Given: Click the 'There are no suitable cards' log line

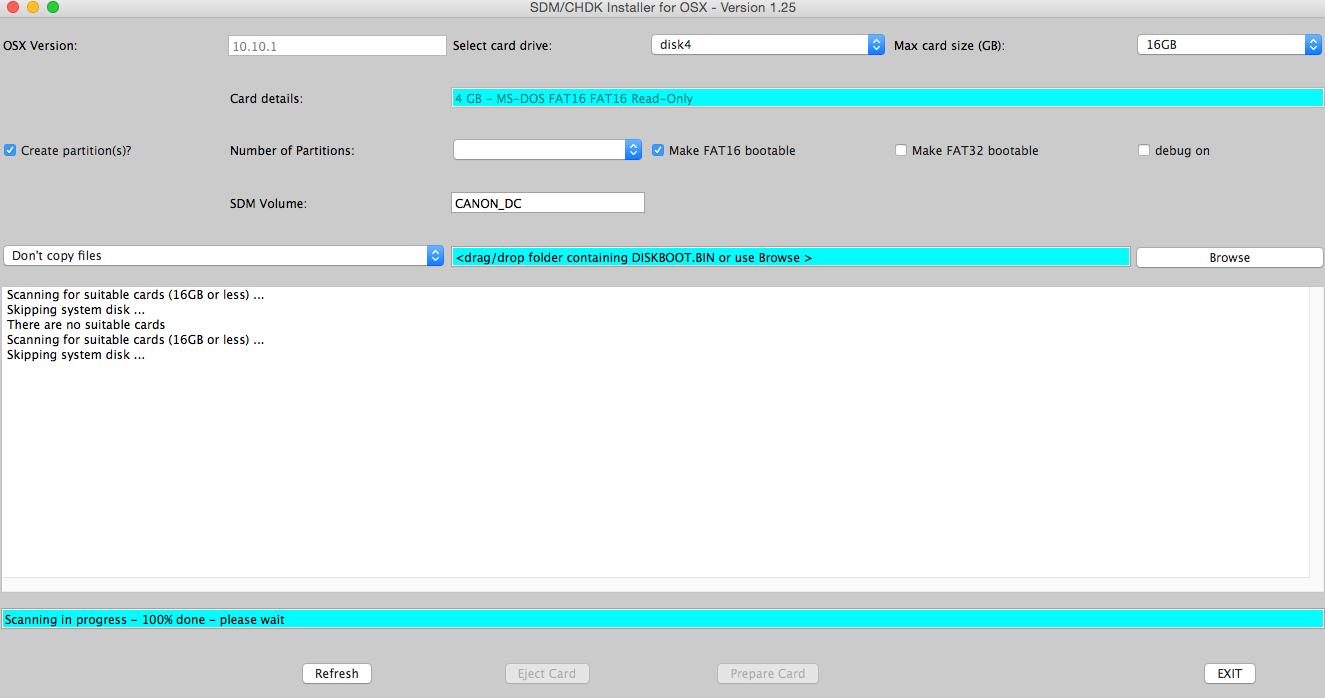Looking at the screenshot, I should 86,325.
